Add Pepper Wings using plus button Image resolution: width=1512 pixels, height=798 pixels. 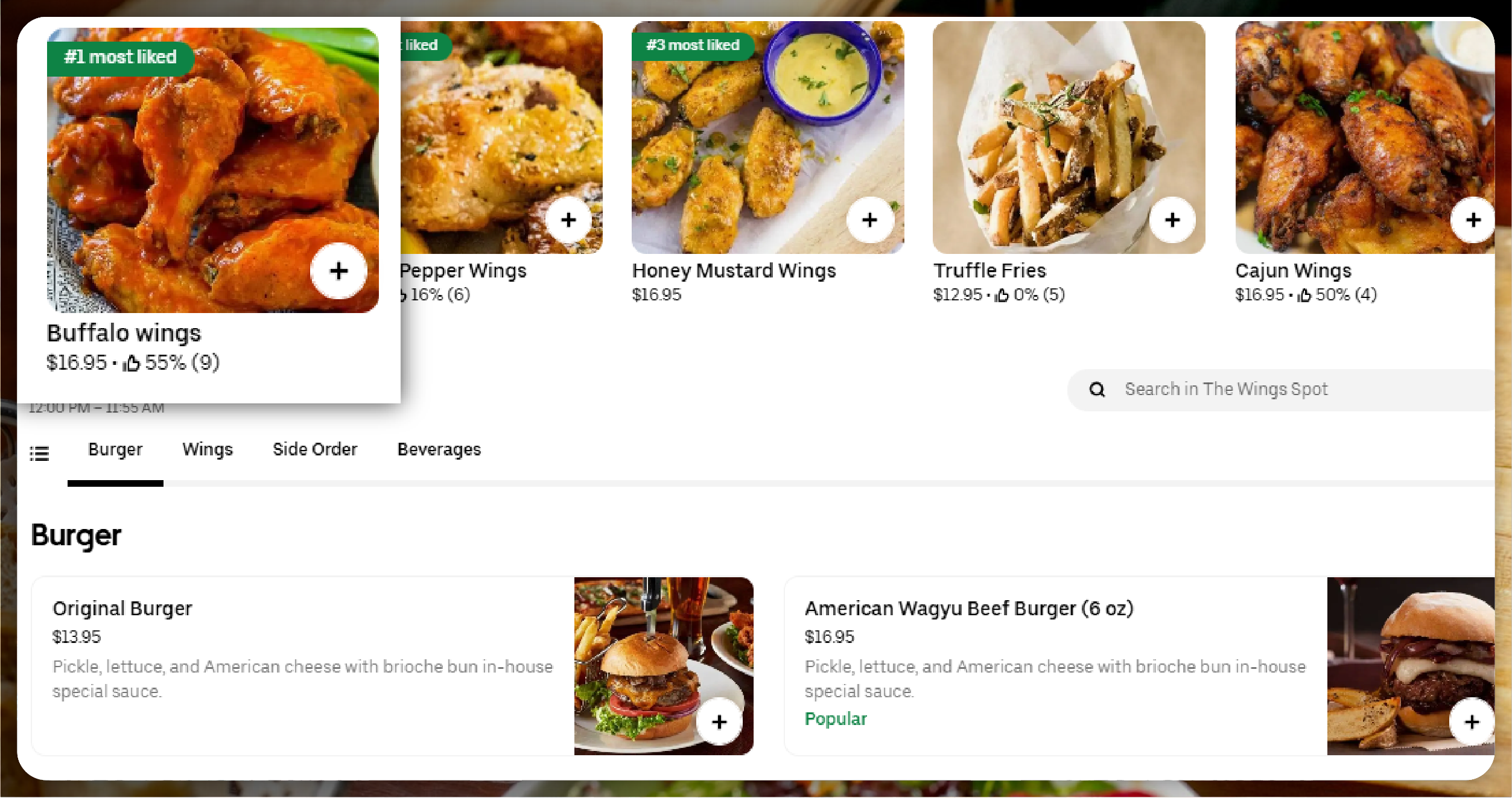568,220
